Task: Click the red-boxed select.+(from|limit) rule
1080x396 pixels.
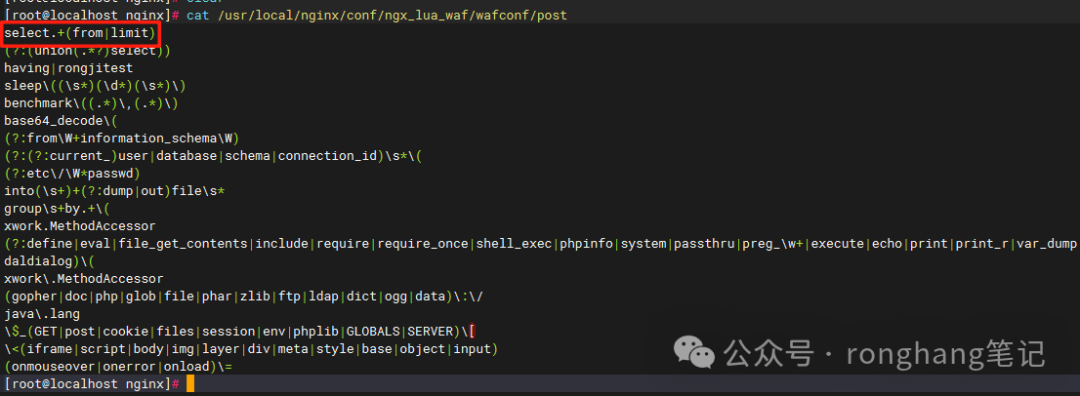Action: (80, 32)
